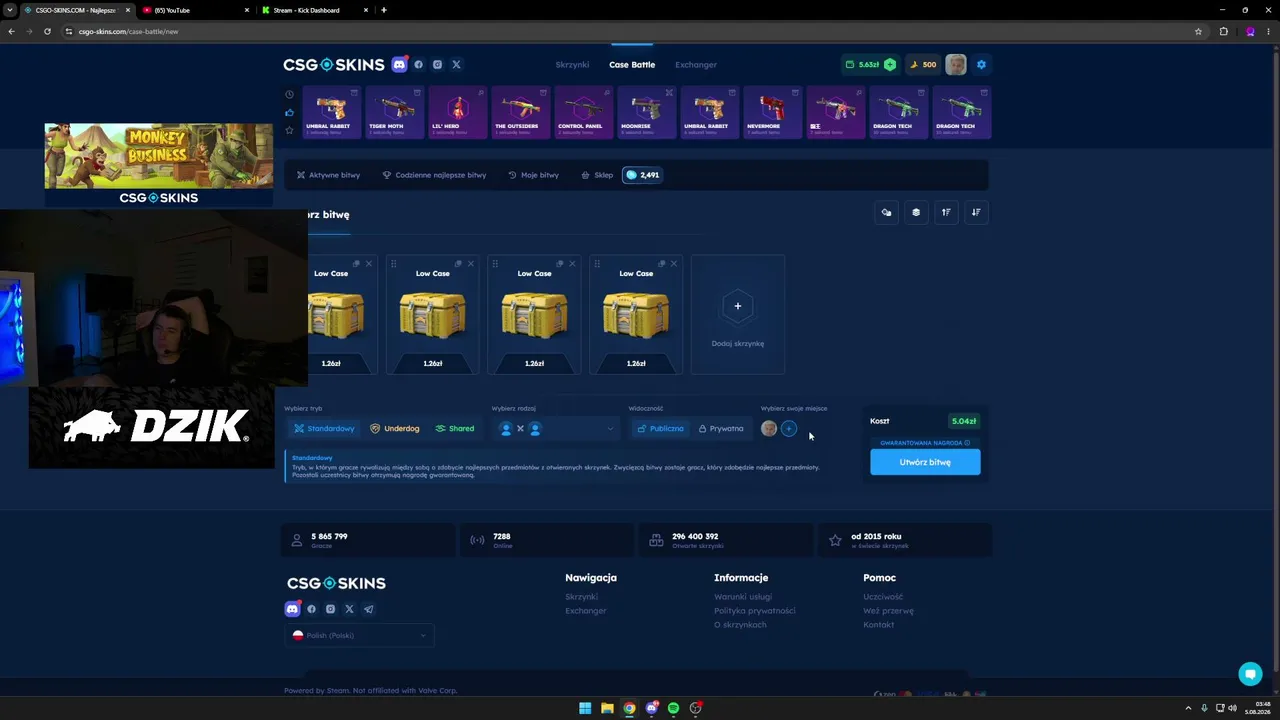Open footer Nawigacja link Exchanger
Screen dimensions: 1280x720
tap(586, 611)
